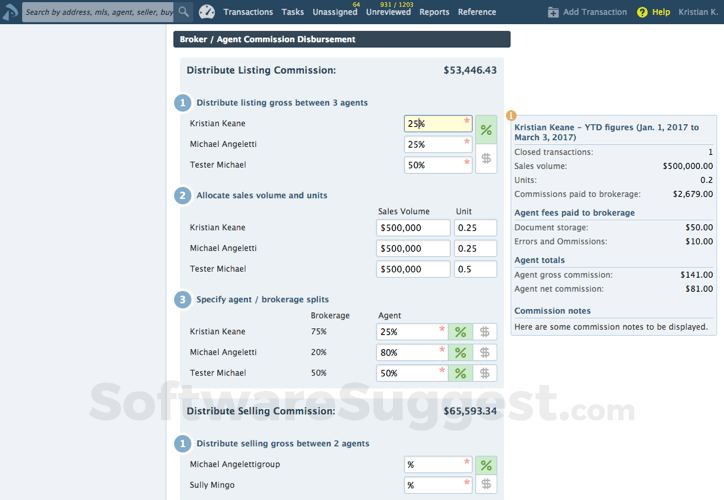The image size is (724, 500).
Task: Open the Reference menu
Action: point(477,12)
